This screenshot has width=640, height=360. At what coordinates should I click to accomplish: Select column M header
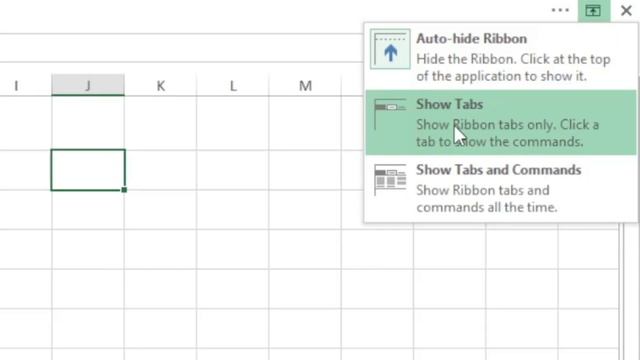tap(305, 85)
